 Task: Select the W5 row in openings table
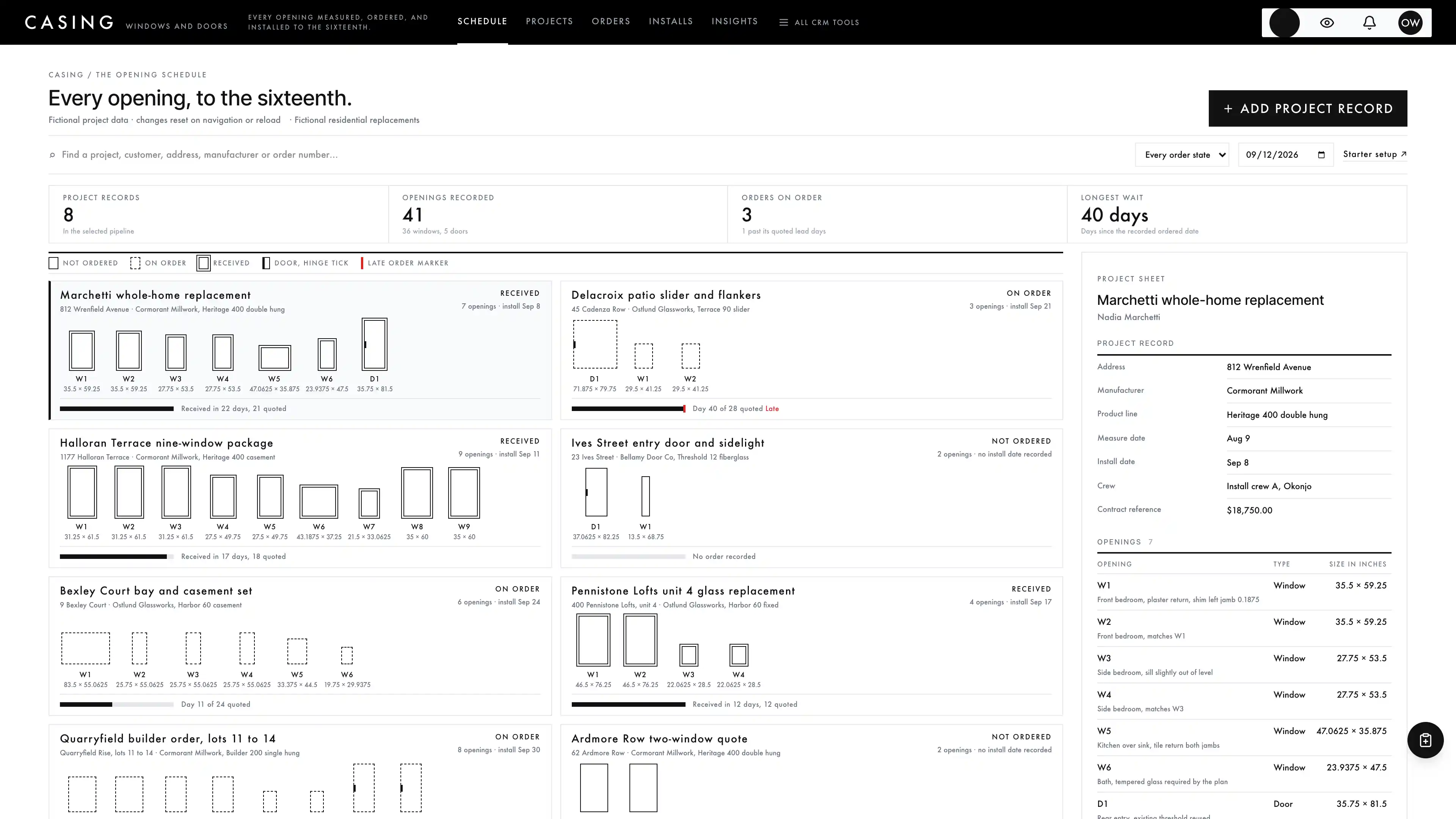1244,737
